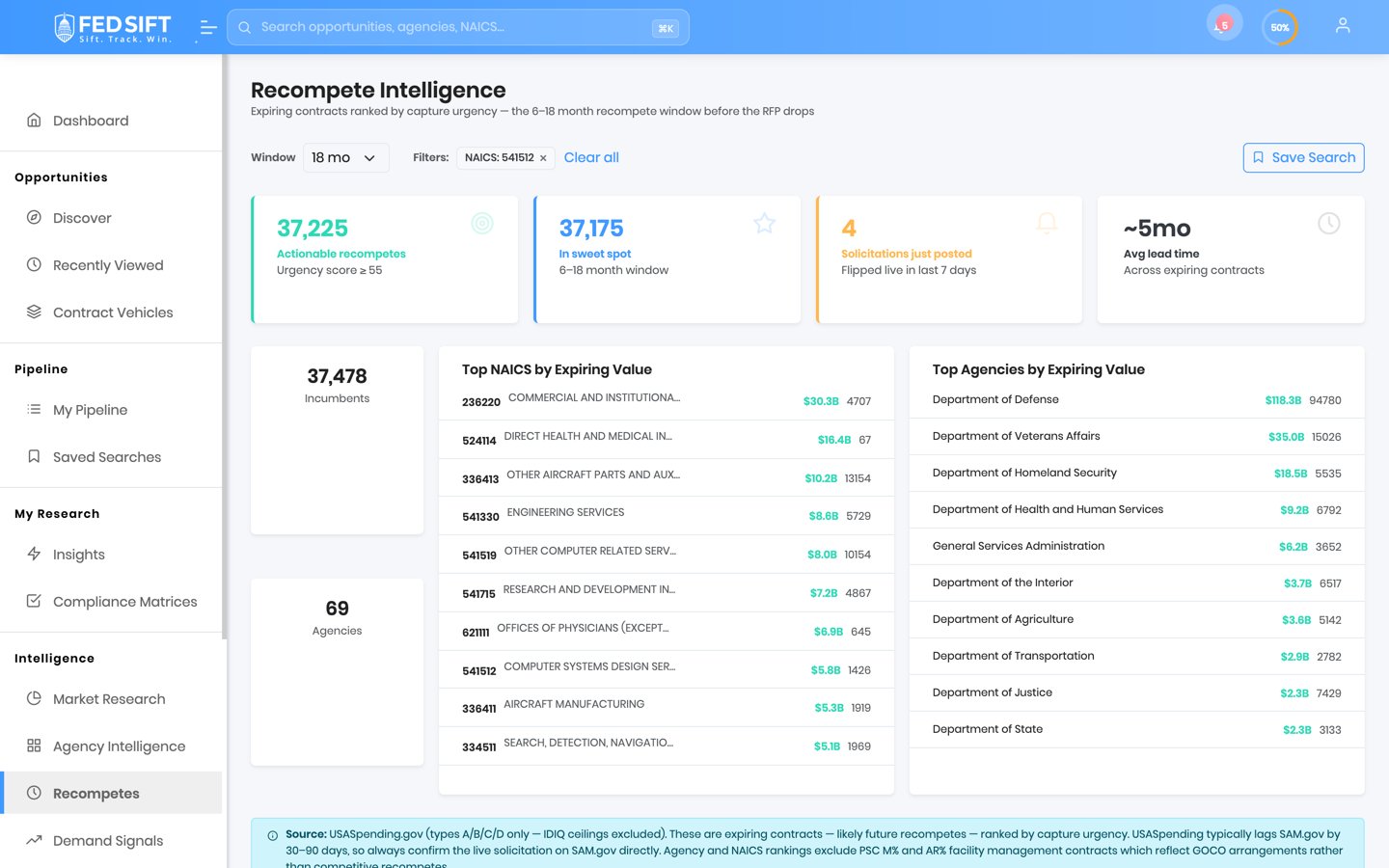Click the Insights lightning icon
The width and height of the screenshot is (1389, 868).
pyautogui.click(x=34, y=555)
